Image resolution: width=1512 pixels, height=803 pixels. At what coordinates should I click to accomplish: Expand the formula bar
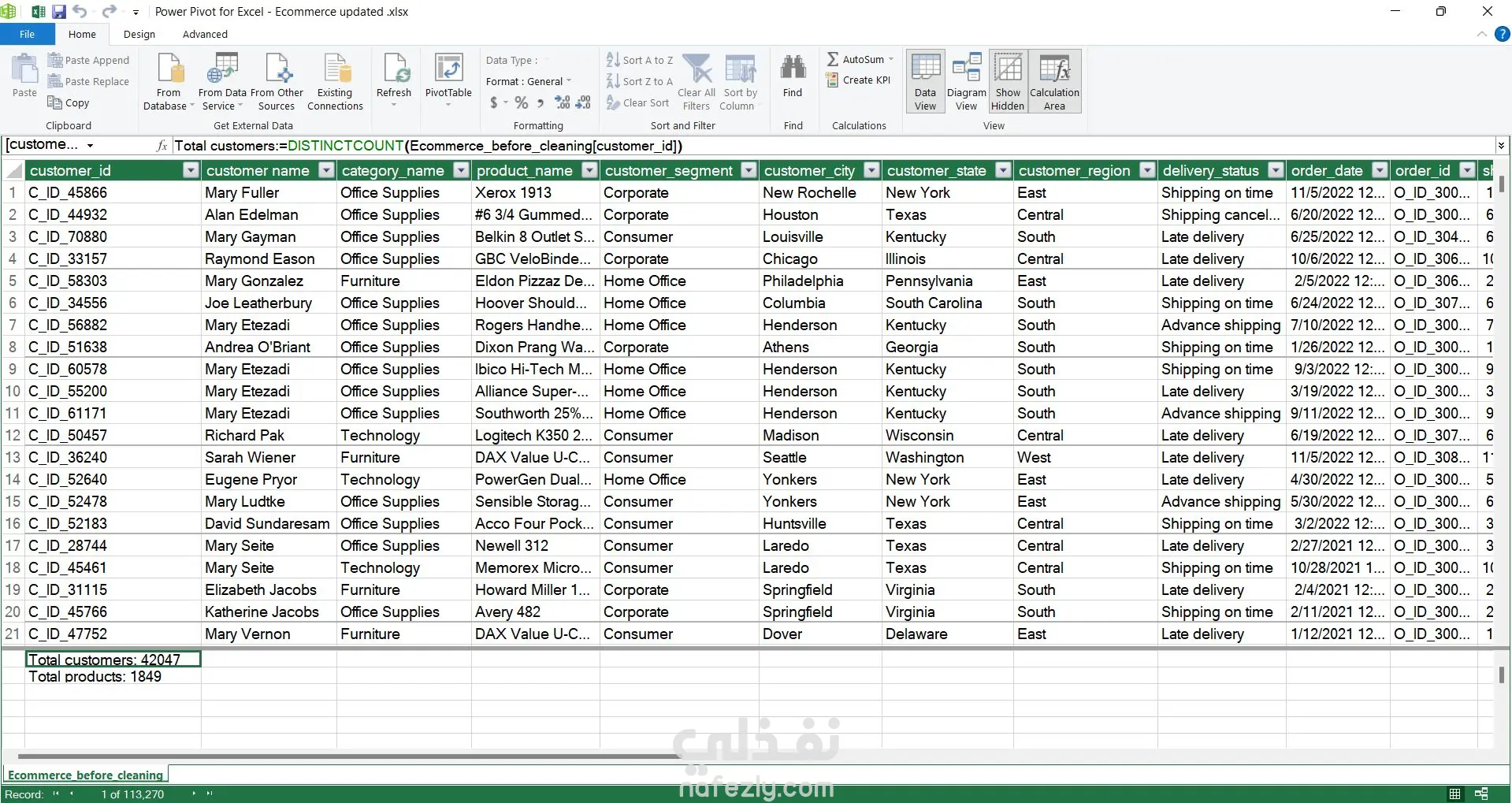tap(1501, 145)
